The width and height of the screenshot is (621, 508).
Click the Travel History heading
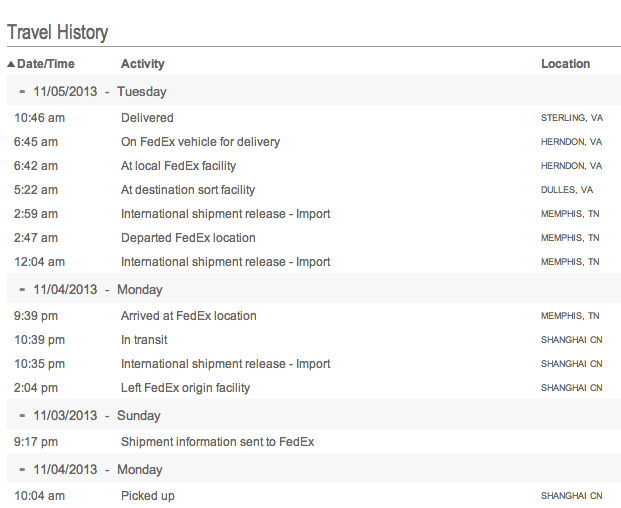pyautogui.click(x=58, y=32)
